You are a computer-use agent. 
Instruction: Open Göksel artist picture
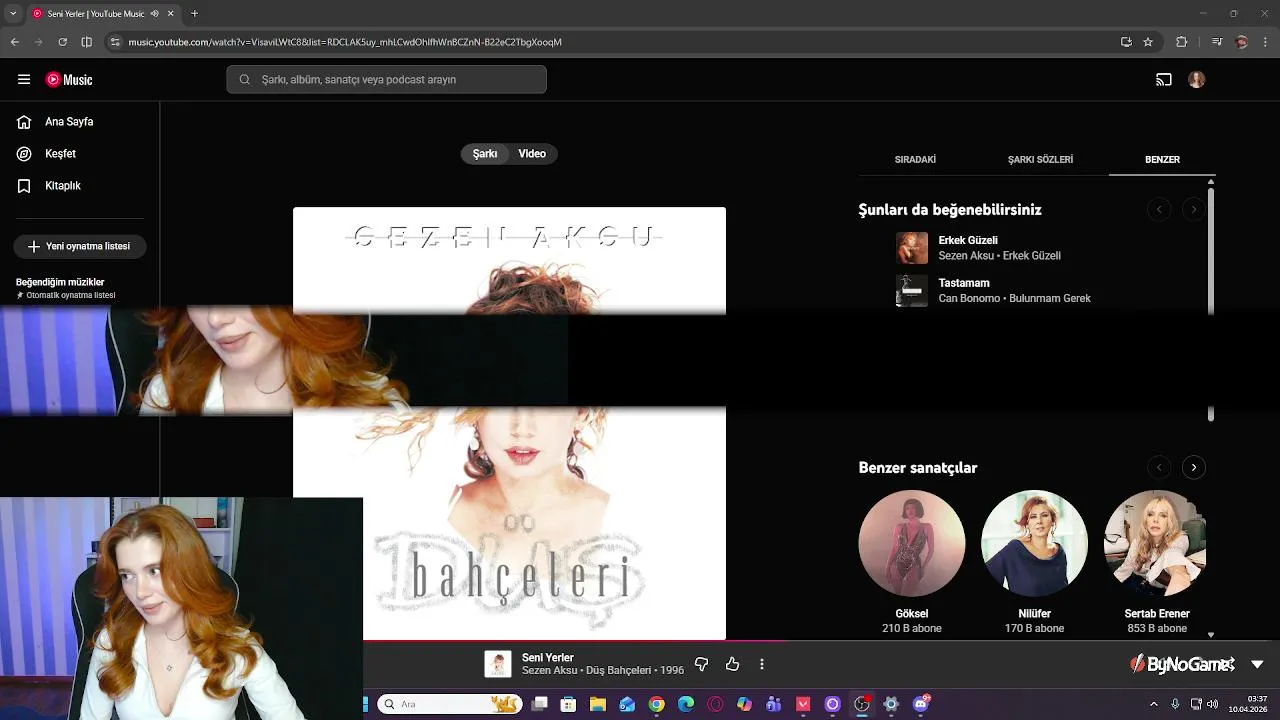pos(912,543)
